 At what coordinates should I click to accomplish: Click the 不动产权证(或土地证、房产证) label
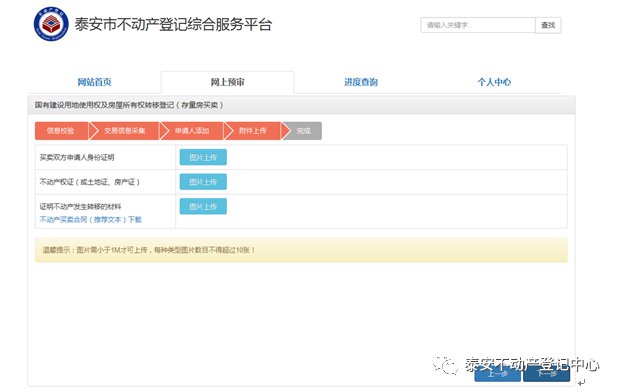tap(90, 182)
